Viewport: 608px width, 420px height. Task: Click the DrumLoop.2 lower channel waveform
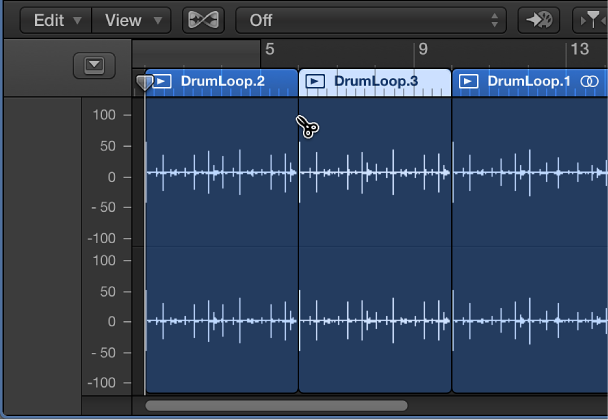[221, 321]
